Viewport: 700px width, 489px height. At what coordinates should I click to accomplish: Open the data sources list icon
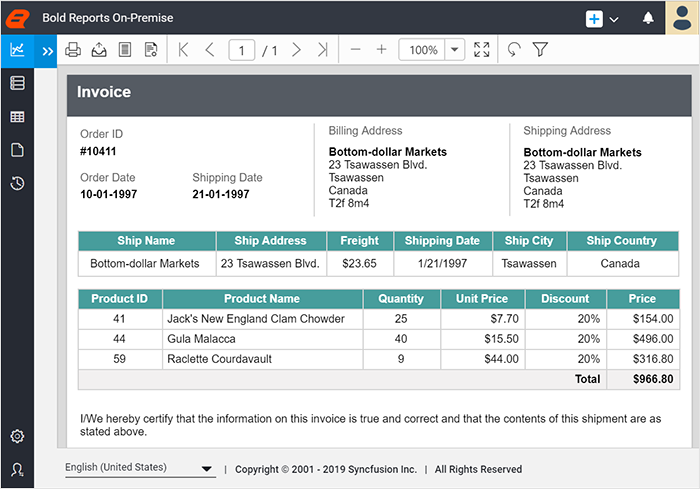pos(17,83)
